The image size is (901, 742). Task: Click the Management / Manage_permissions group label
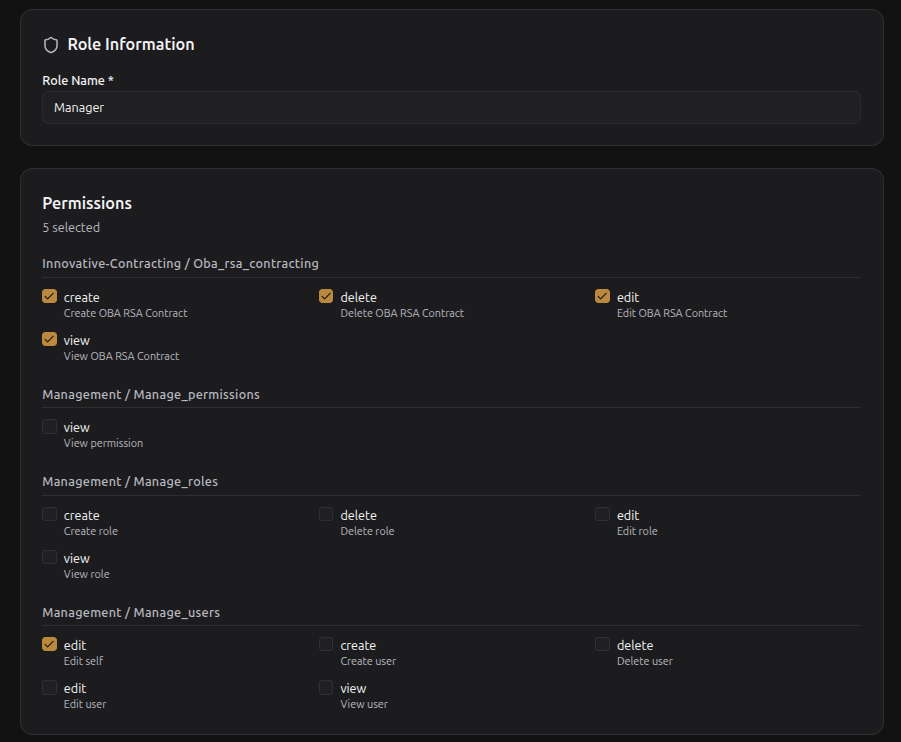[x=151, y=394]
